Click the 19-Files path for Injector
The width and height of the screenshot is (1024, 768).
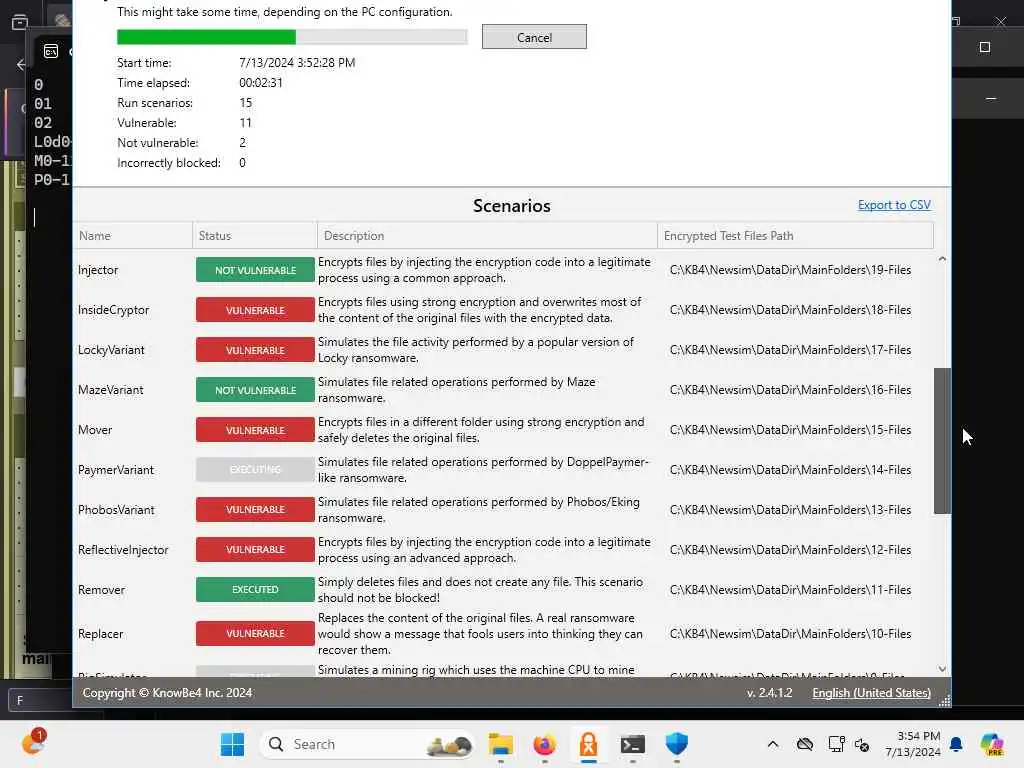tap(790, 270)
